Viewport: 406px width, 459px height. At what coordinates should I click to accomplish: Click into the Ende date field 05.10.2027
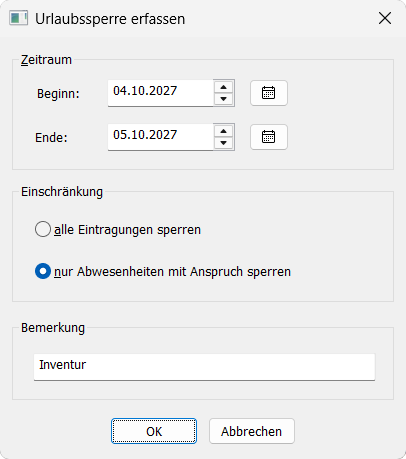click(160, 137)
